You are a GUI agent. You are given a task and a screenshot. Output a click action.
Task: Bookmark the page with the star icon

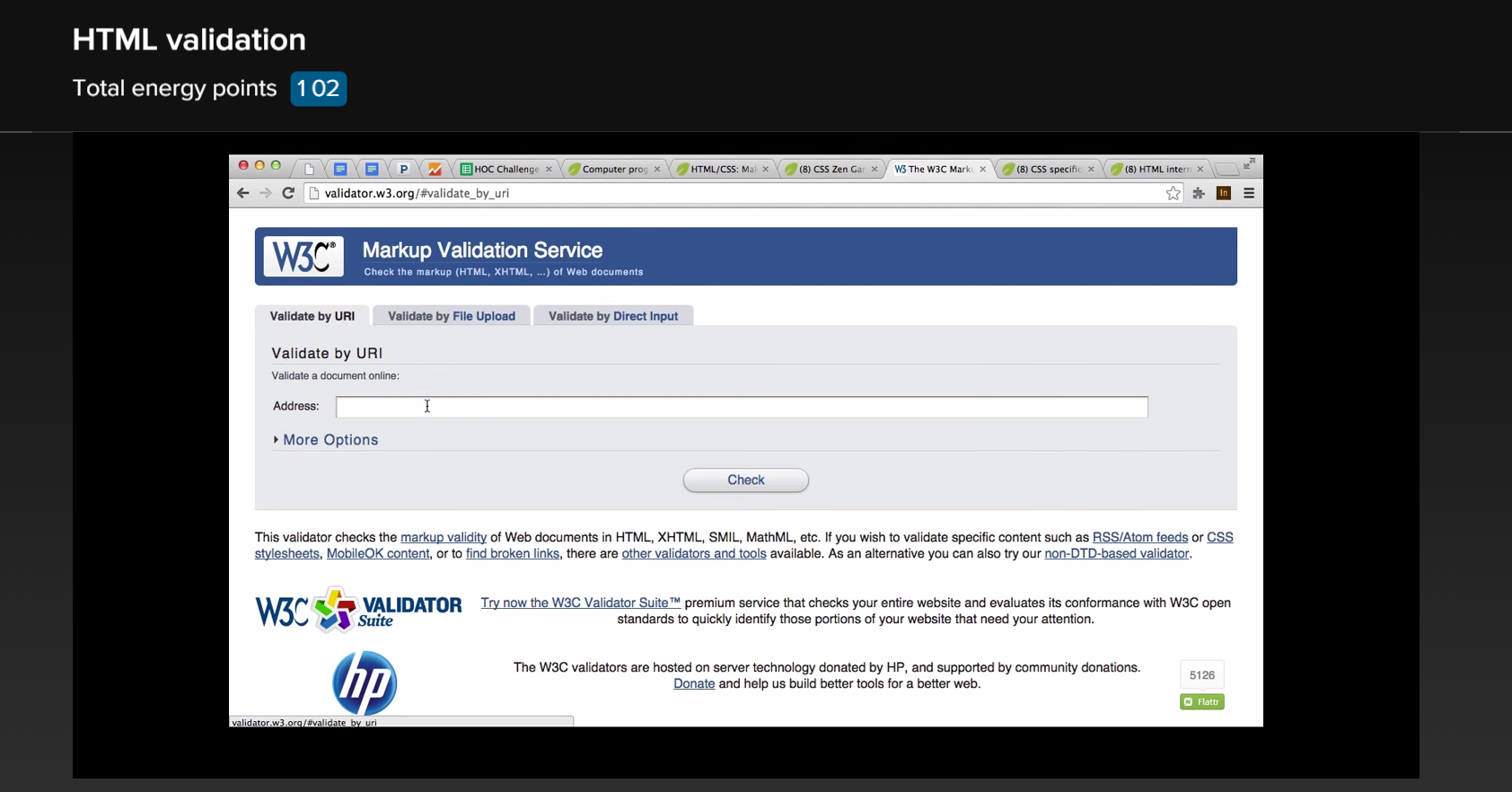(1173, 193)
